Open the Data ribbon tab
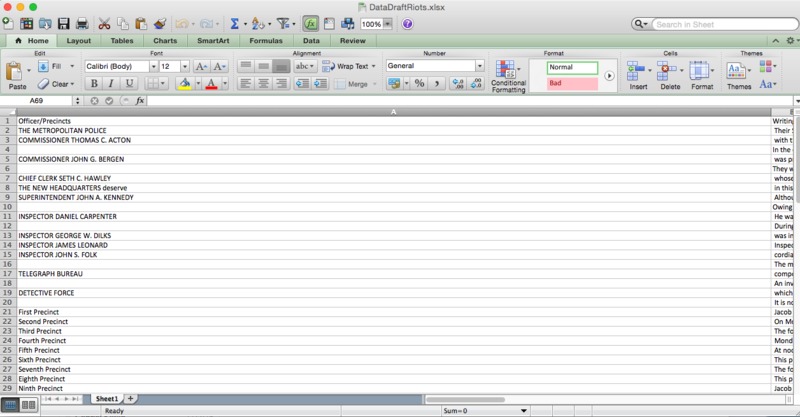Viewport: 800px width, 417px height. (311, 41)
